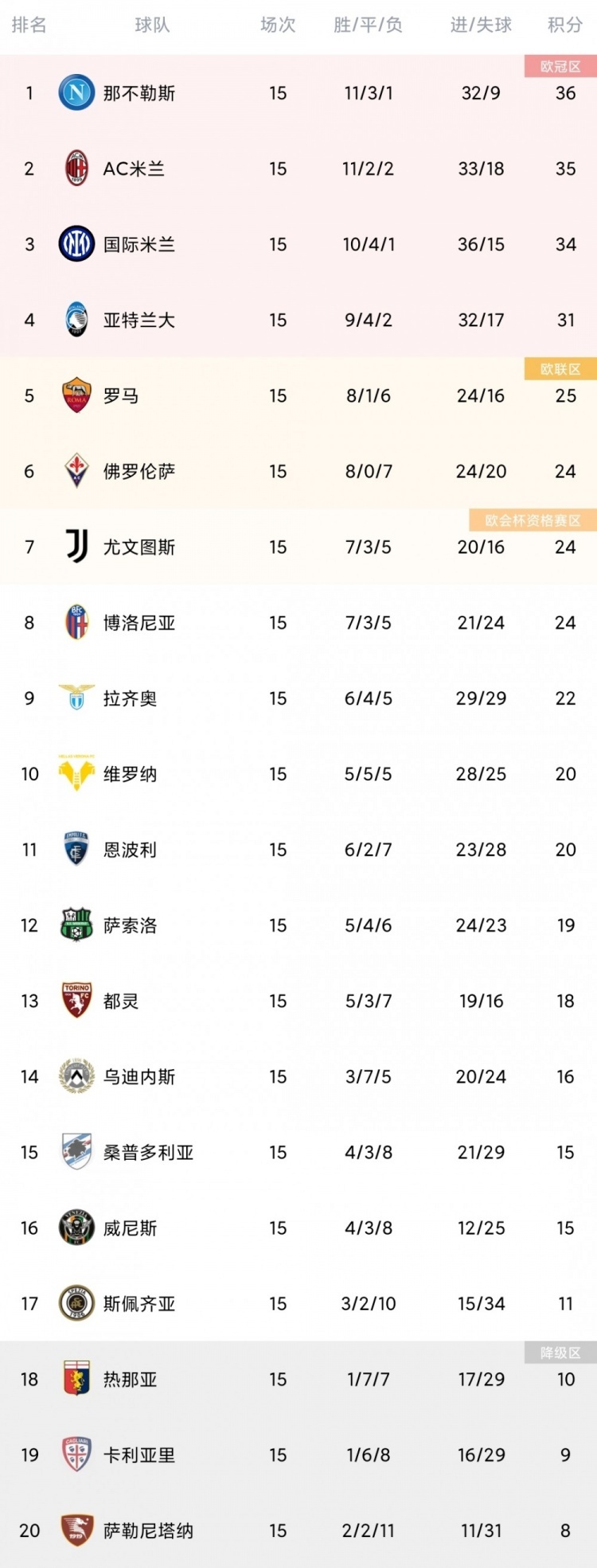Select the Inter Milan club badge
This screenshot has width=597, height=1568.
(x=76, y=244)
